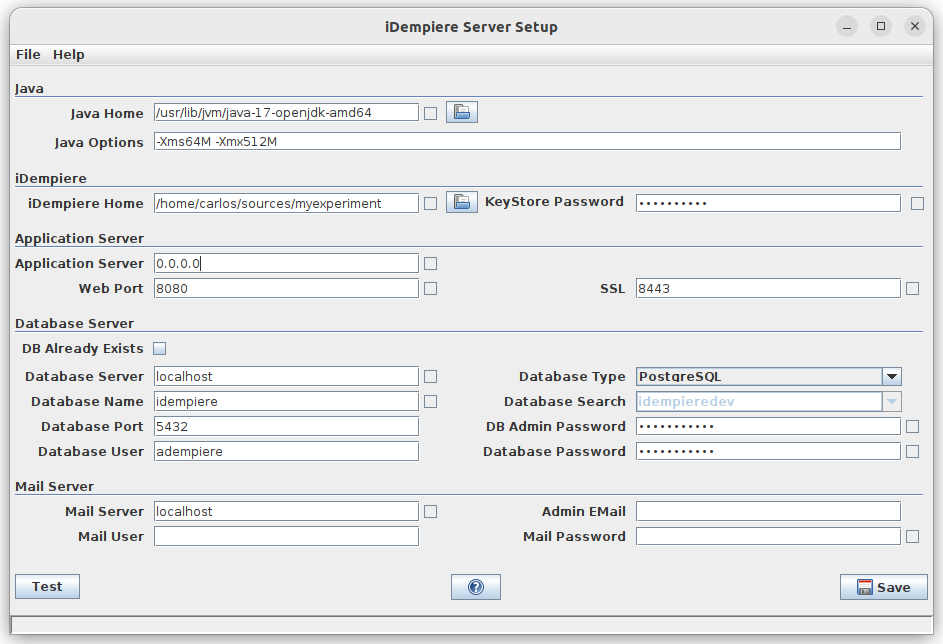Focus the Admin EMail input field
Viewport: 943px width, 644px height.
point(768,512)
